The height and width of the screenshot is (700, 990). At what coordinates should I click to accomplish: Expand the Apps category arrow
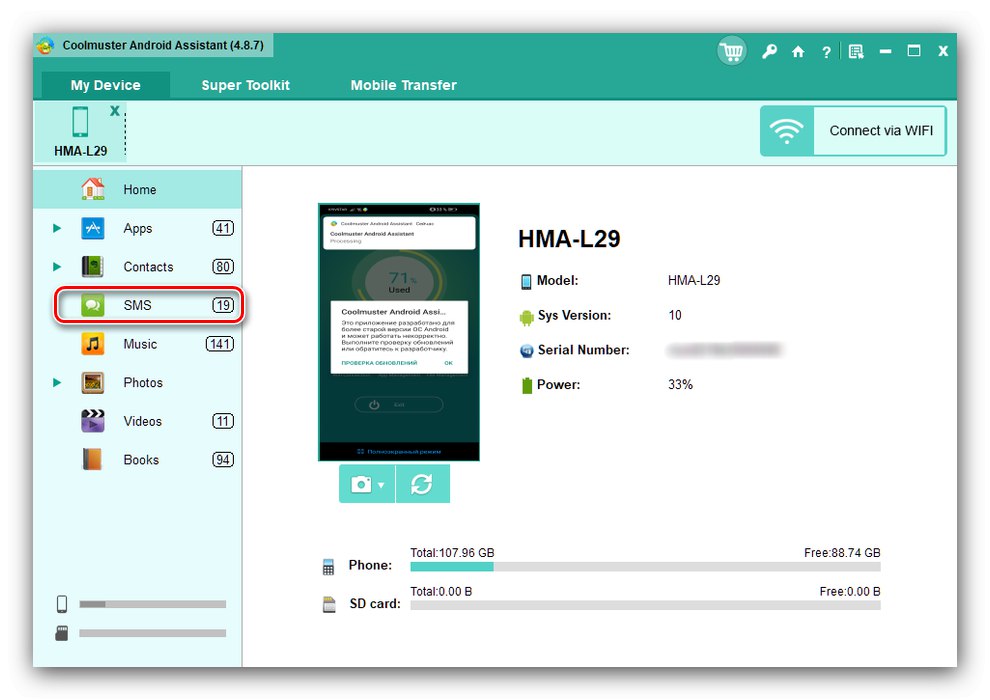57,228
